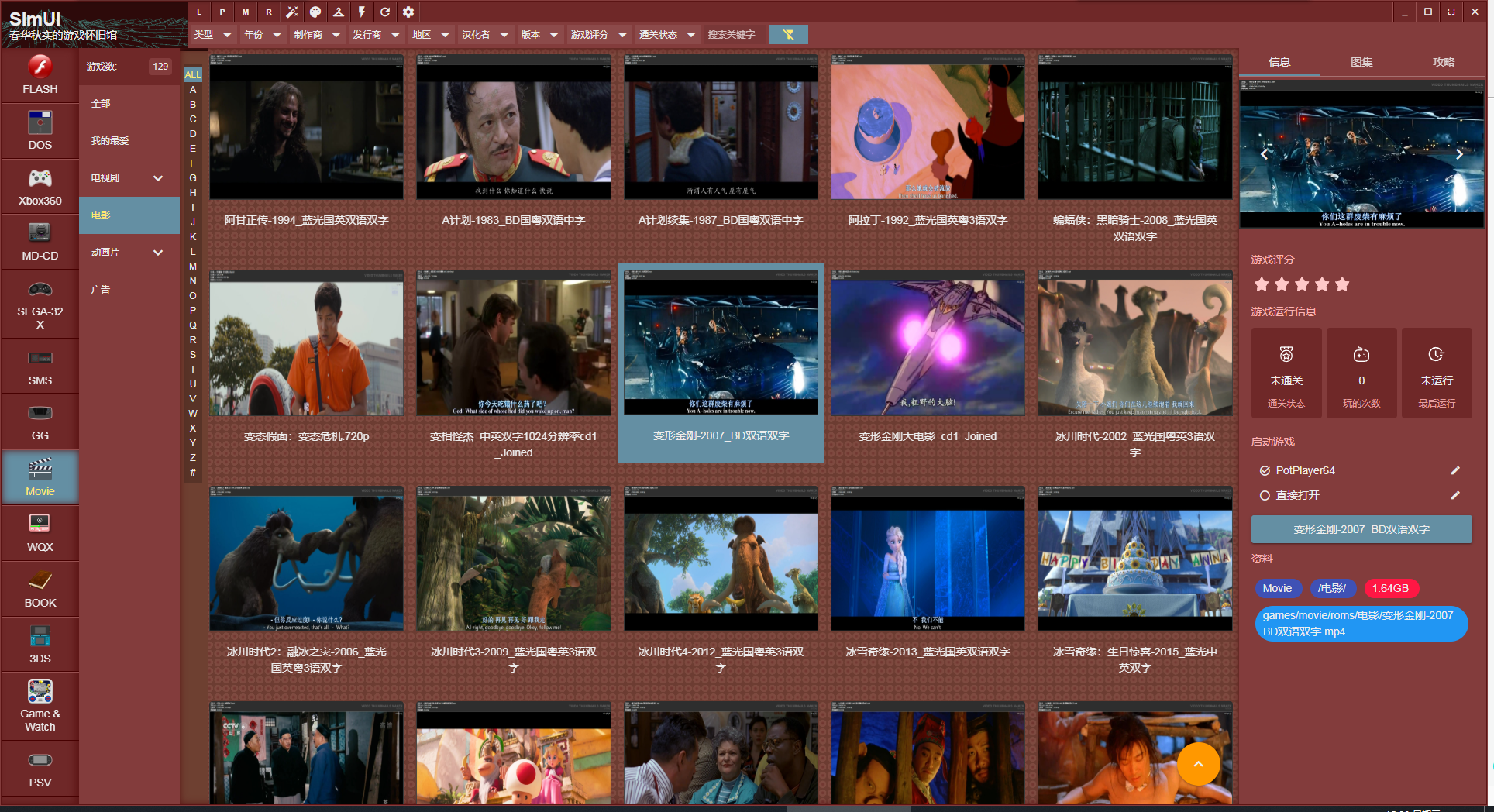Open the PSV platform
This screenshot has height=812, width=1494.
pos(40,769)
